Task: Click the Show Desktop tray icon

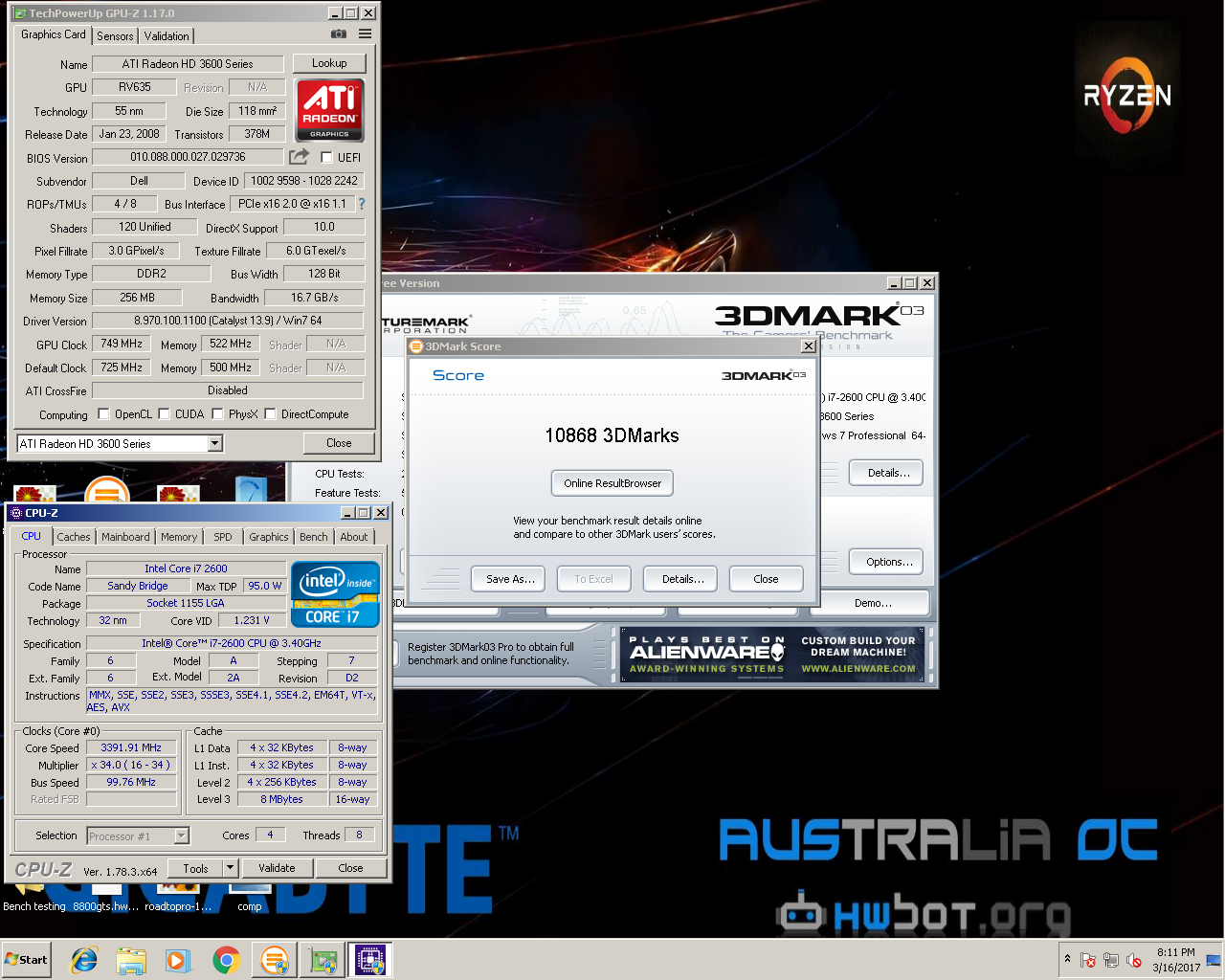Action: (1214, 960)
